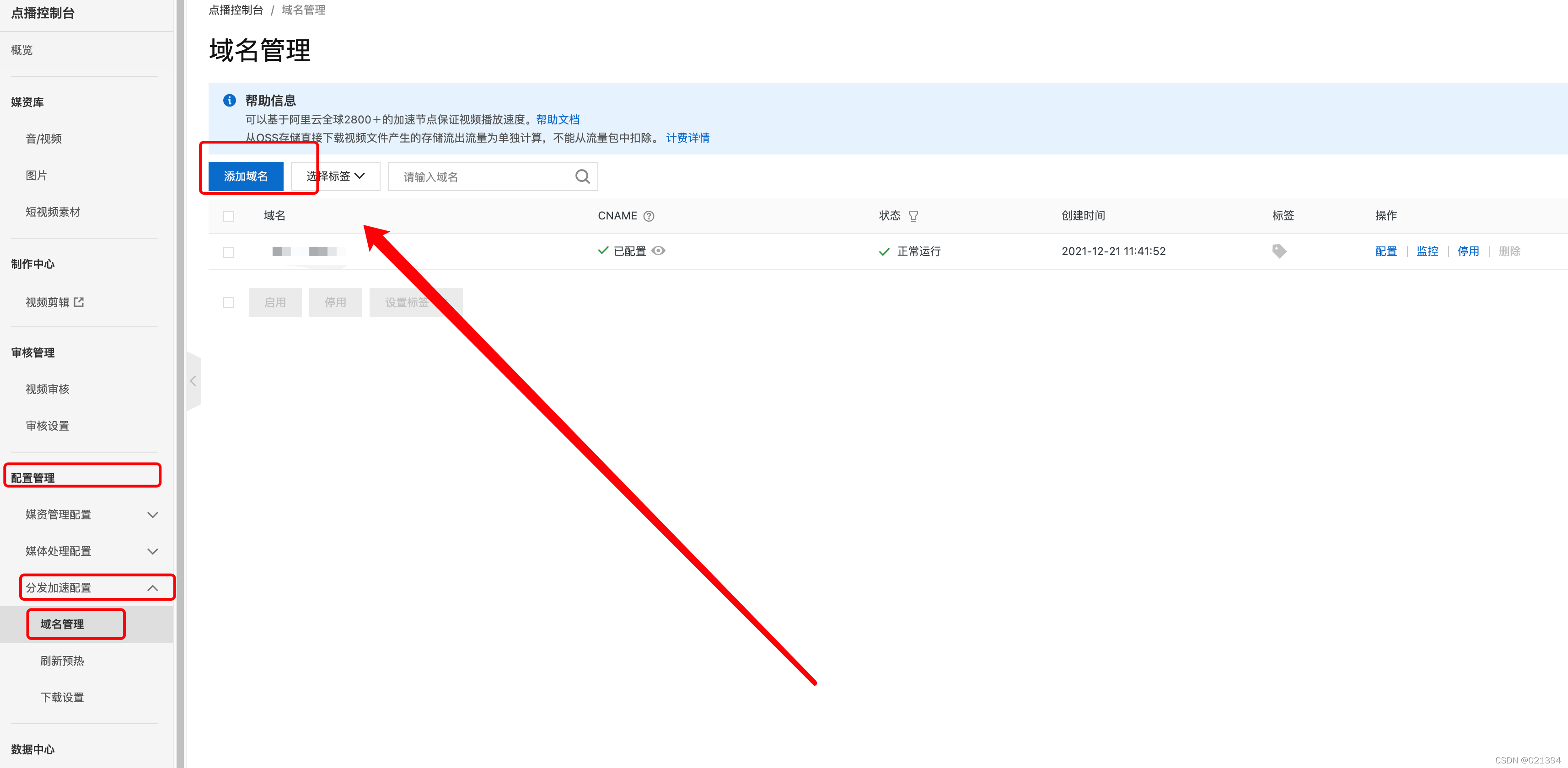The height and width of the screenshot is (768, 1568).
Task: Go to 音/视频 under 媒资库
Action: point(44,139)
